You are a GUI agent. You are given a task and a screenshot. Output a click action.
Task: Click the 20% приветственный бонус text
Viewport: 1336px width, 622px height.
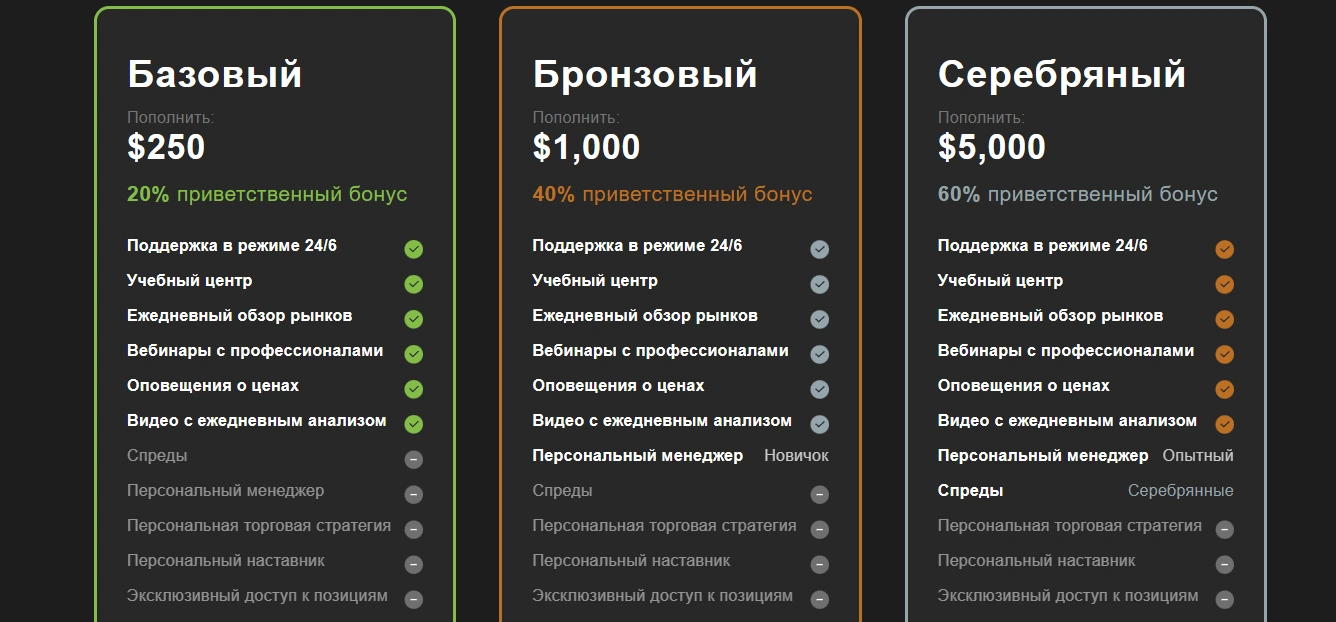(267, 194)
